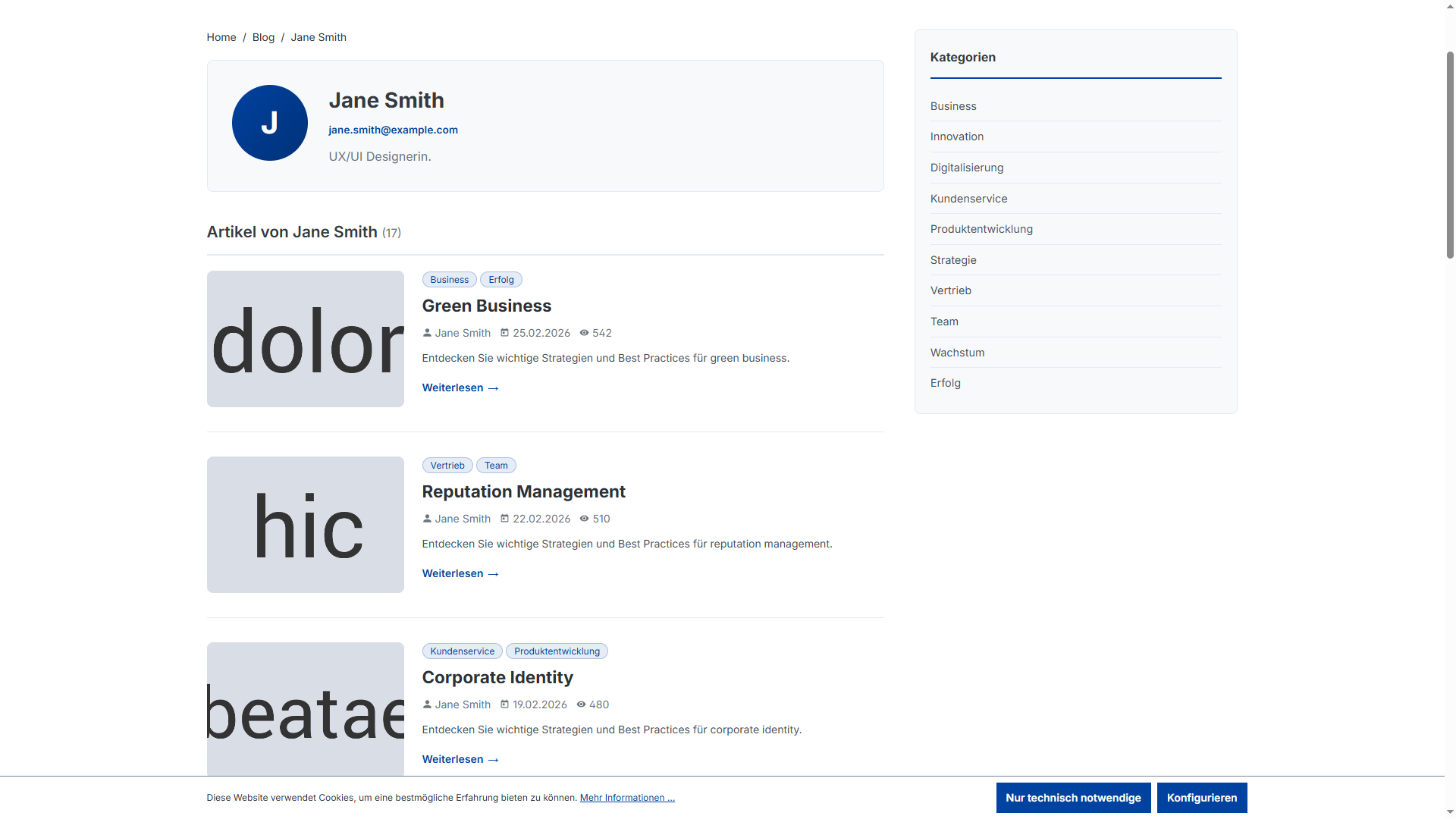This screenshot has height=819, width=1456.
Task: Click the page vertical scrollbar thumb
Action: [x=1450, y=155]
